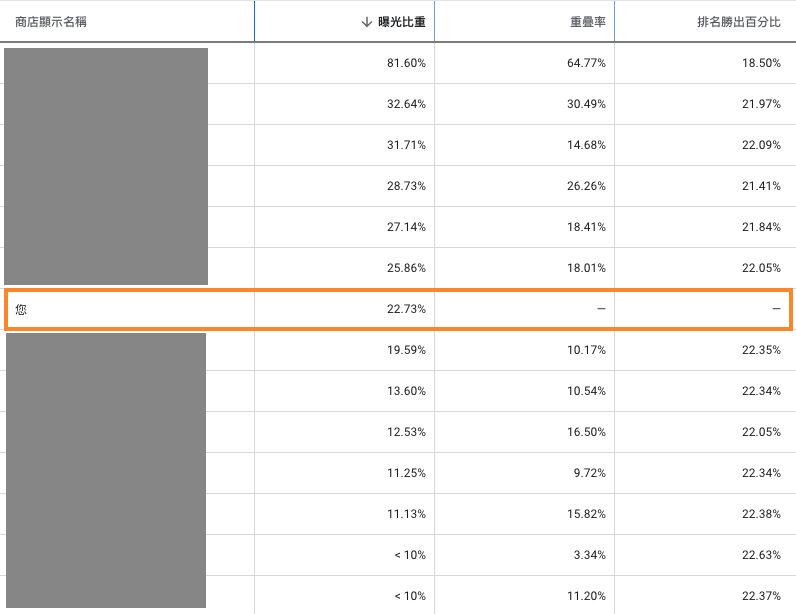Click the 22.63% outranking share cell
796x614 pixels.
point(705,555)
